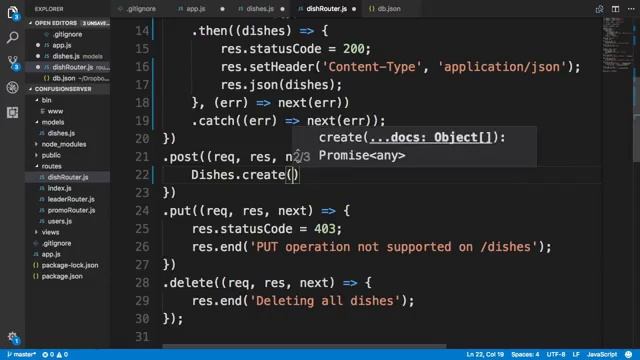The image size is (640, 360).
Task: Collapse the routes folder
Action: [51, 166]
